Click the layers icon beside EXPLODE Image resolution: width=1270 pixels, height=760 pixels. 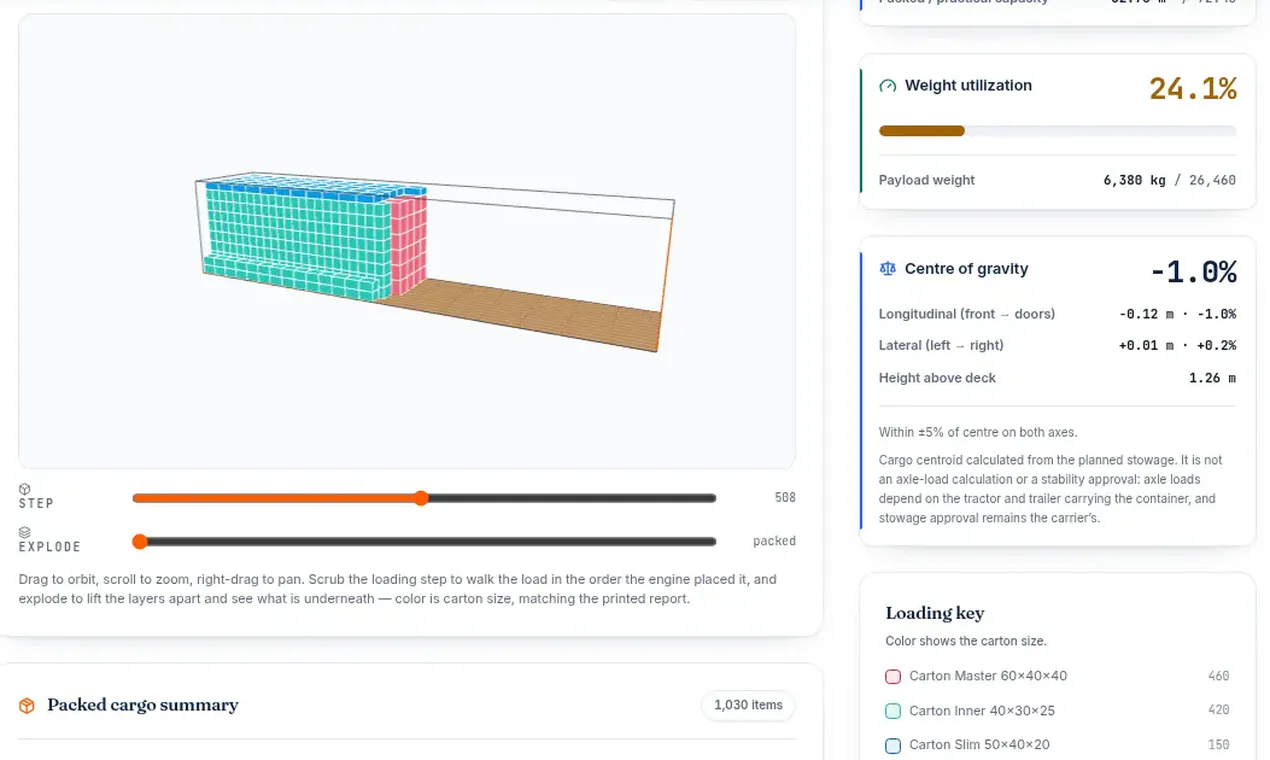point(25,532)
